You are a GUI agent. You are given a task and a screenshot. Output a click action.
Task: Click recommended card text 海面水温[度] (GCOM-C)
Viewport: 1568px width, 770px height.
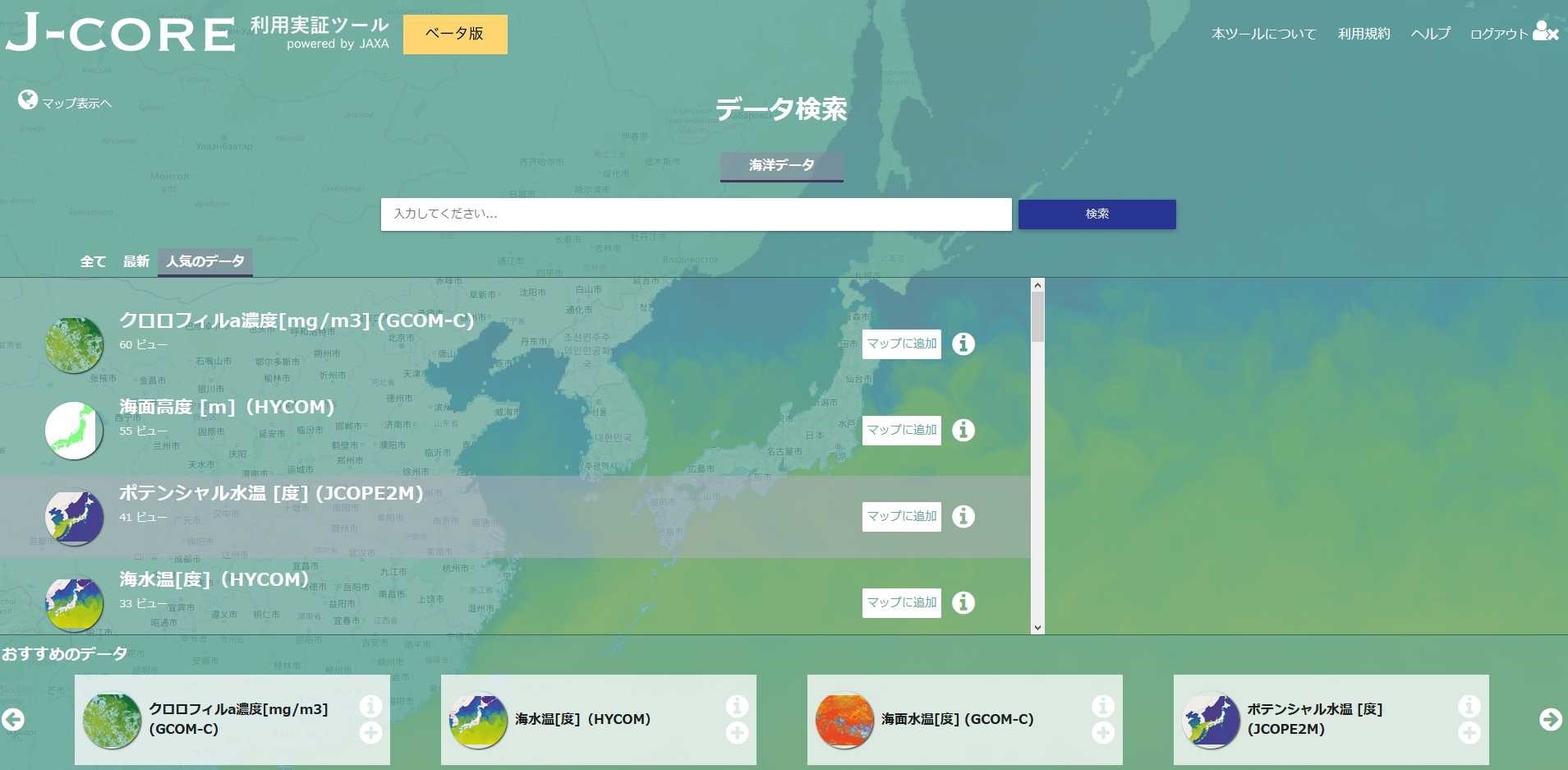point(958,719)
